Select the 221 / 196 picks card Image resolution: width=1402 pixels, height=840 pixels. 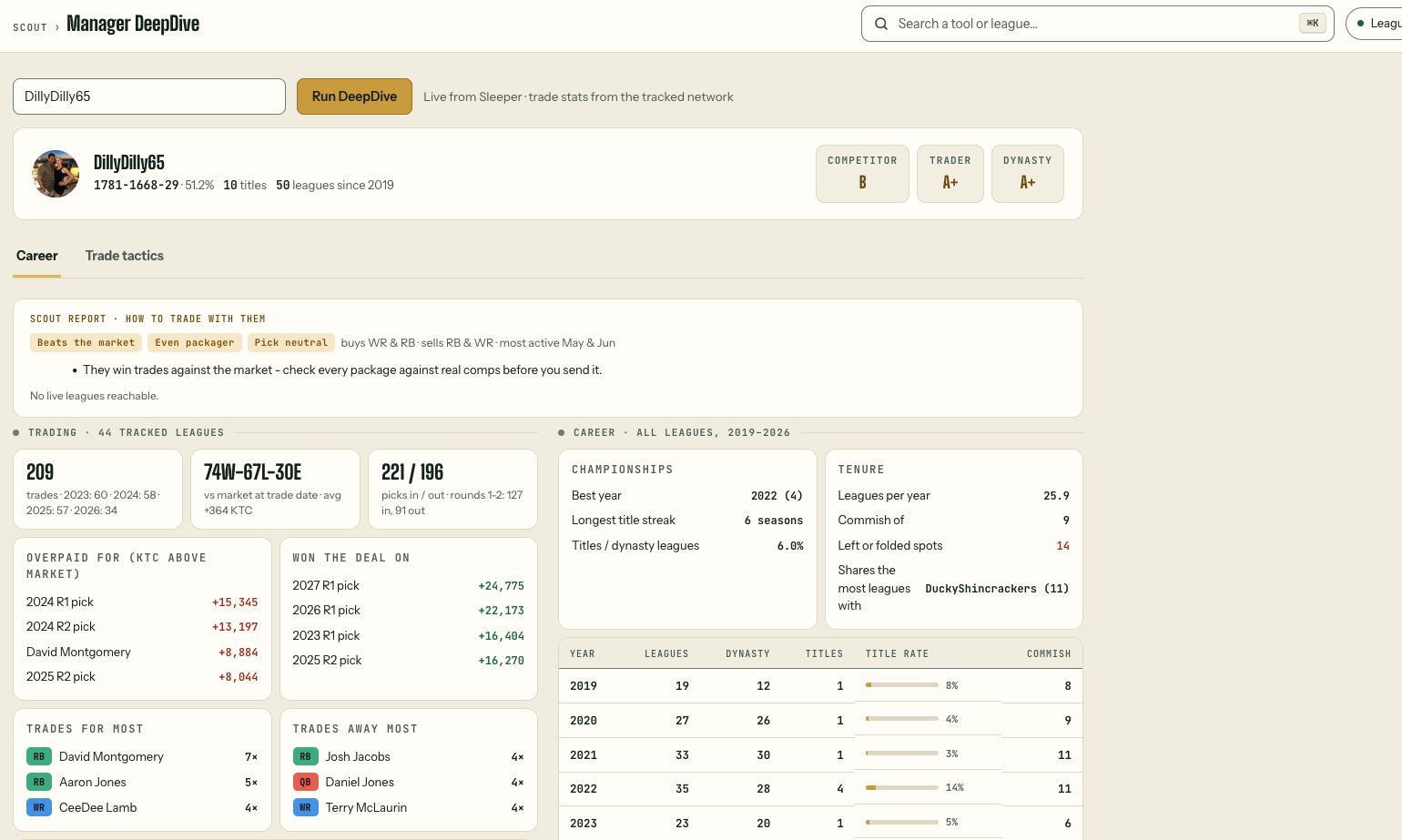pos(452,489)
